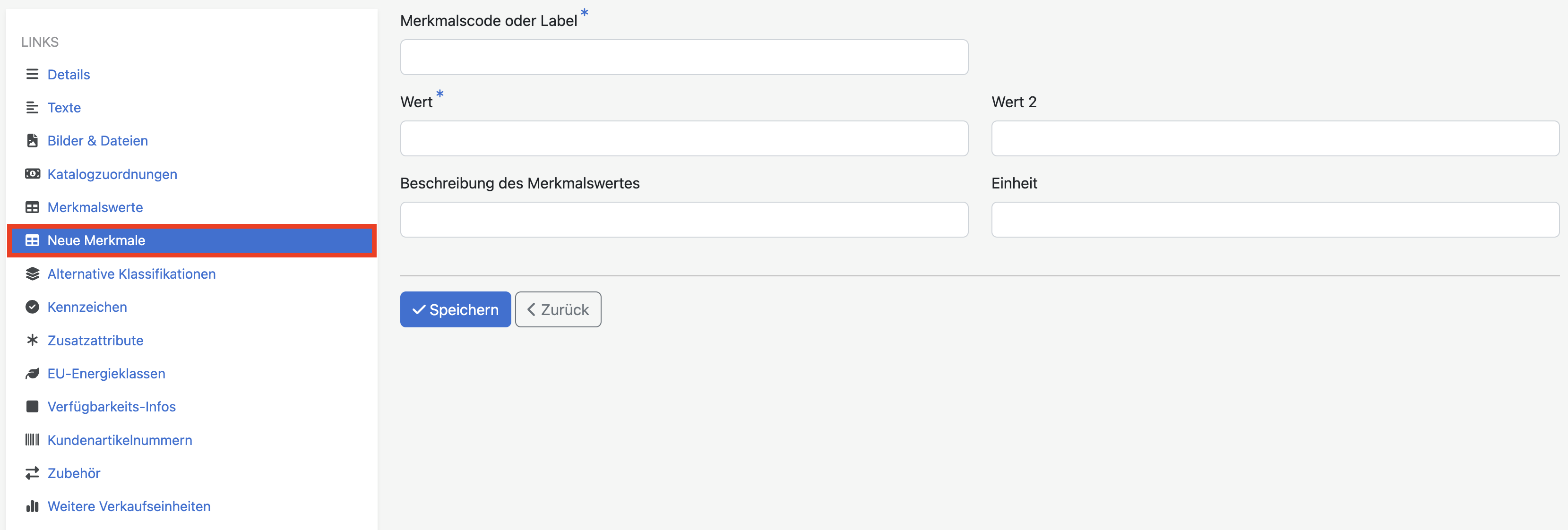Viewport: 1568px width, 530px height.
Task: Open the Merkmalswerte link
Action: pos(95,207)
